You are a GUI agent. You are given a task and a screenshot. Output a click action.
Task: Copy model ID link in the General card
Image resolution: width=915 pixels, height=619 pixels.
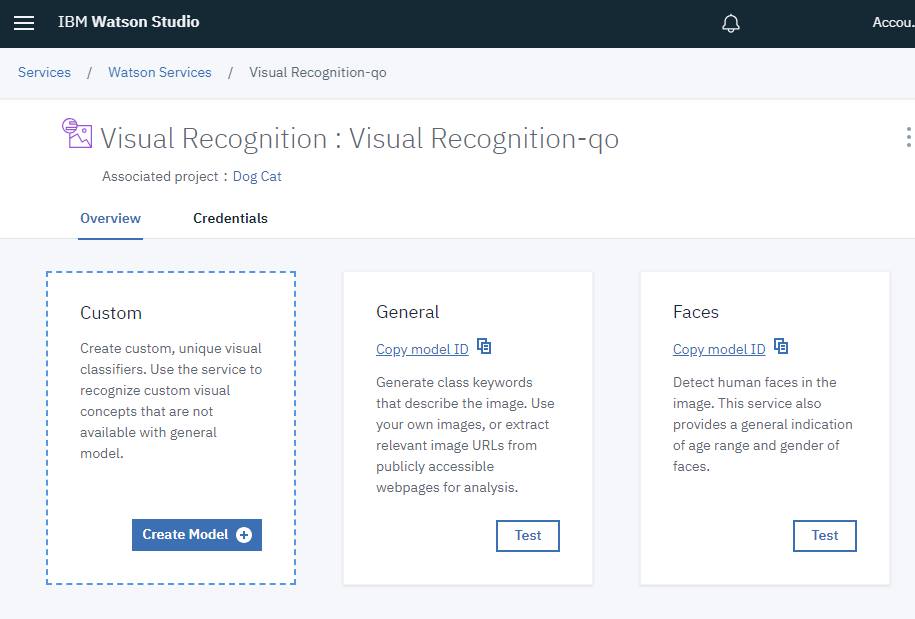point(422,349)
